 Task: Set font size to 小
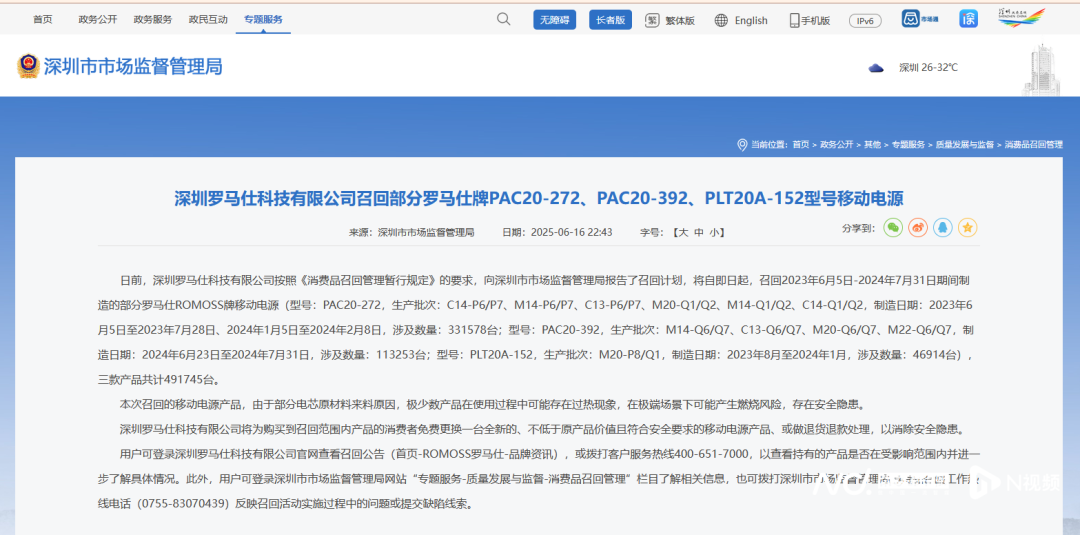(x=715, y=232)
